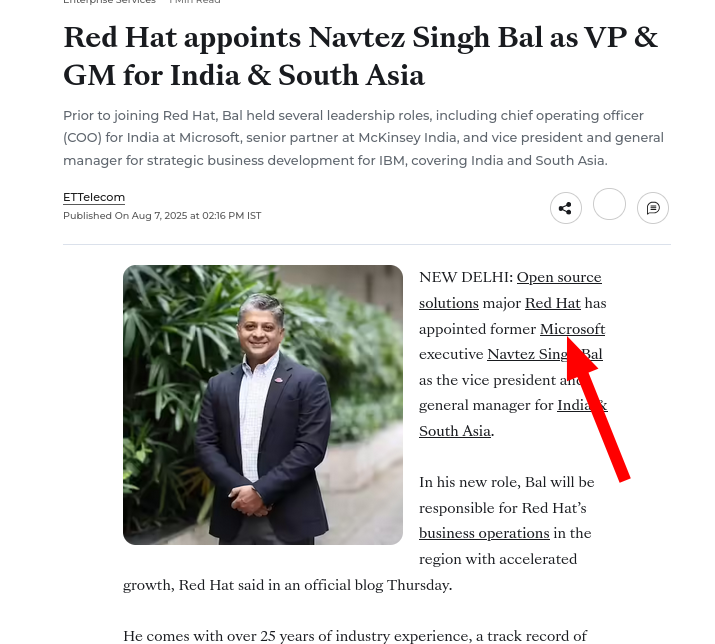The height and width of the screenshot is (644, 715).
Task: Click the "growth, Red Hat said" line
Action: pyautogui.click(x=288, y=585)
